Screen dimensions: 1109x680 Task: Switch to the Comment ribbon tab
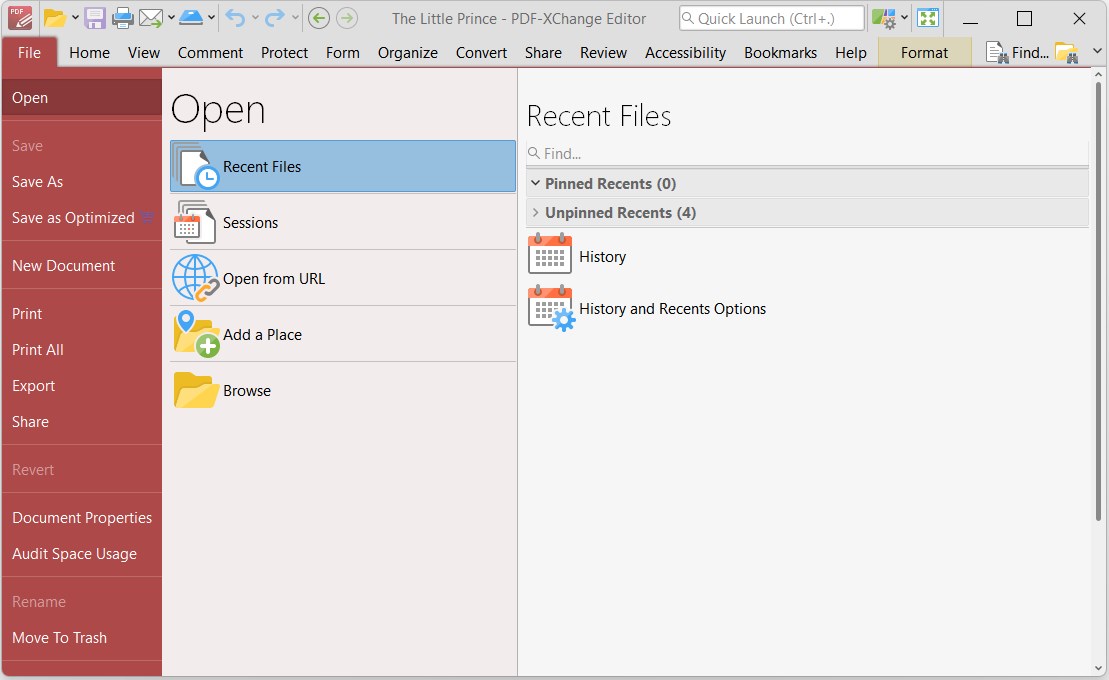click(x=210, y=53)
